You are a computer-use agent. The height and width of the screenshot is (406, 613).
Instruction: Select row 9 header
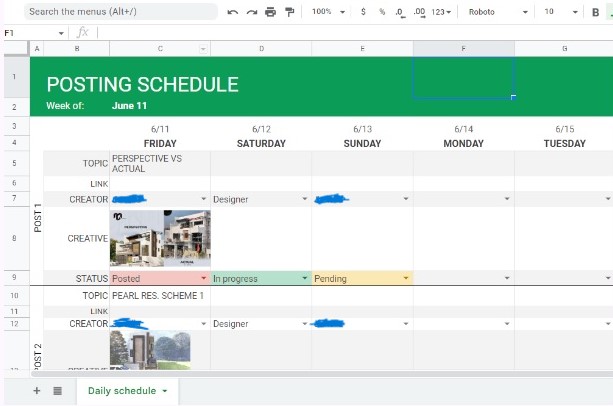(x=14, y=277)
